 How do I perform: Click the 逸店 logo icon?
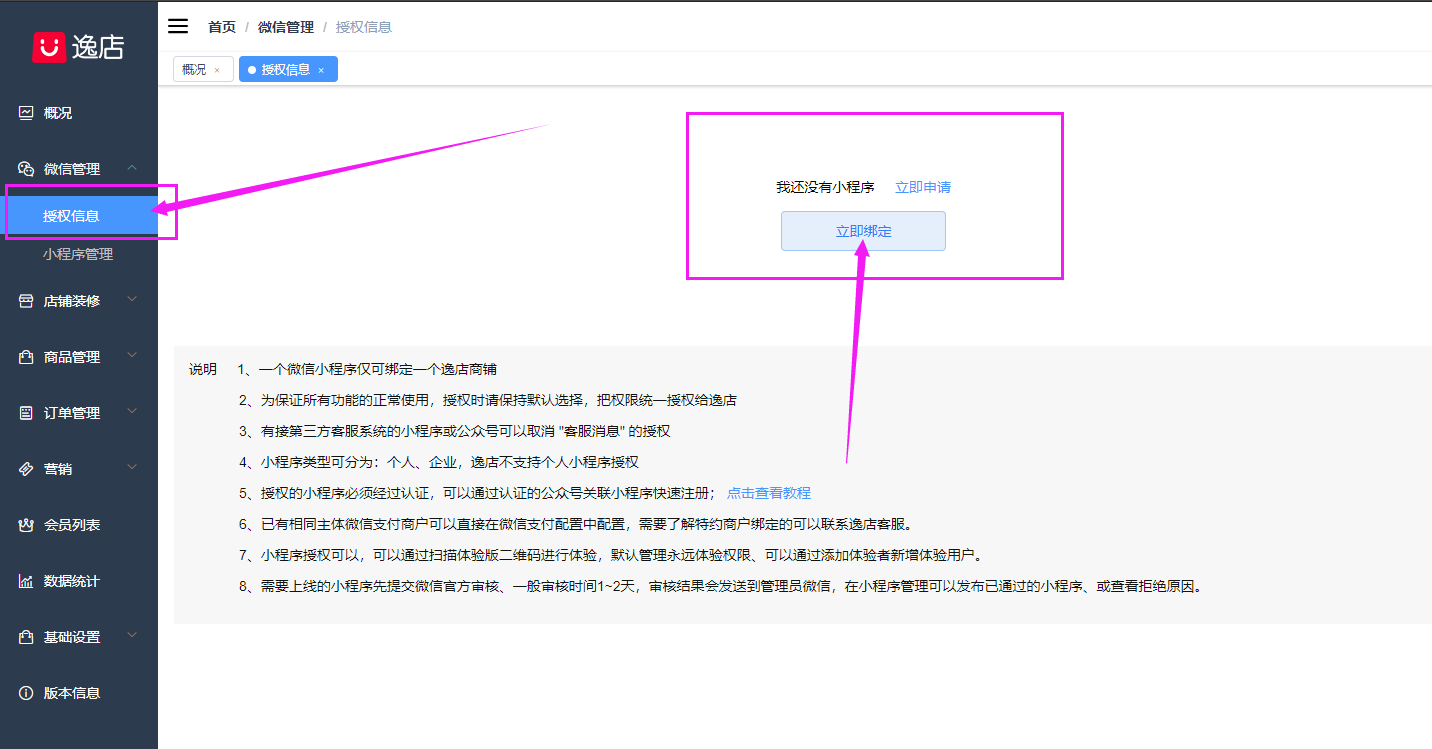pyautogui.click(x=49, y=46)
